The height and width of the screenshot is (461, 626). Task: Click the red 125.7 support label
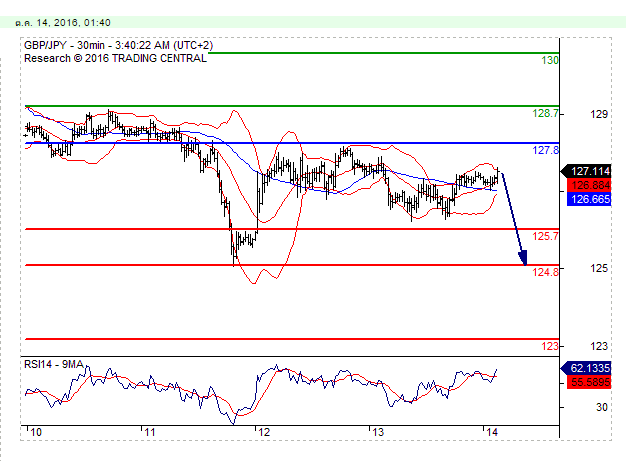(x=545, y=236)
